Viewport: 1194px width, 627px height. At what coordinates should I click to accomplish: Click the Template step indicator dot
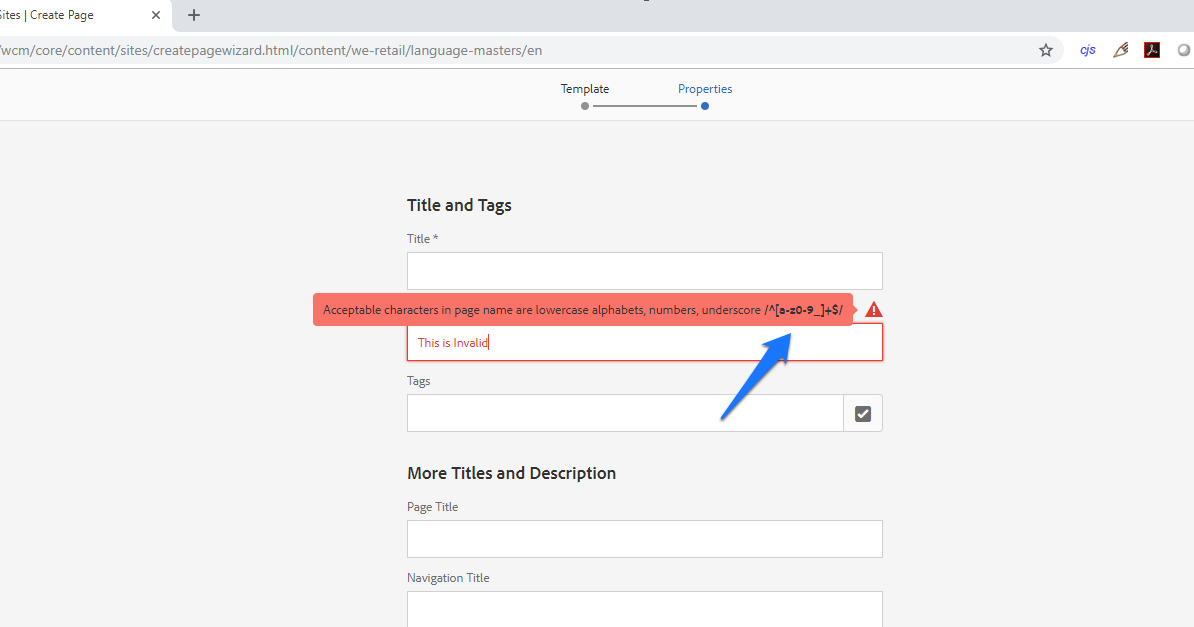(584, 106)
